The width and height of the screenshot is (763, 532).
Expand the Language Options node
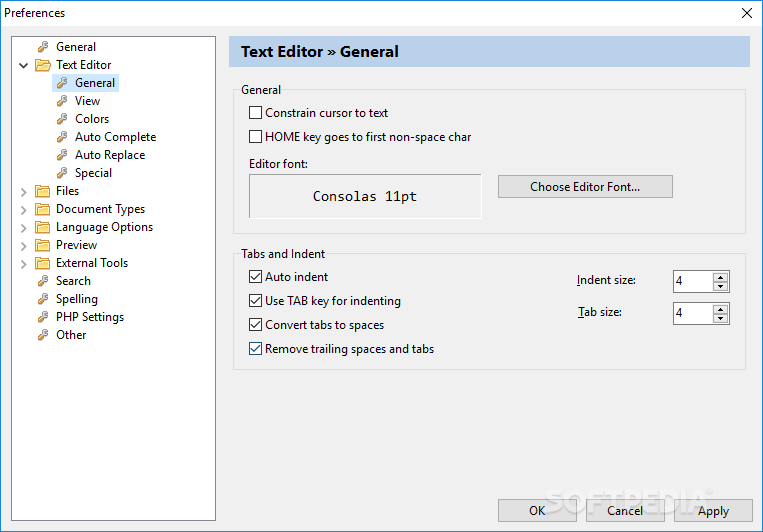23,227
